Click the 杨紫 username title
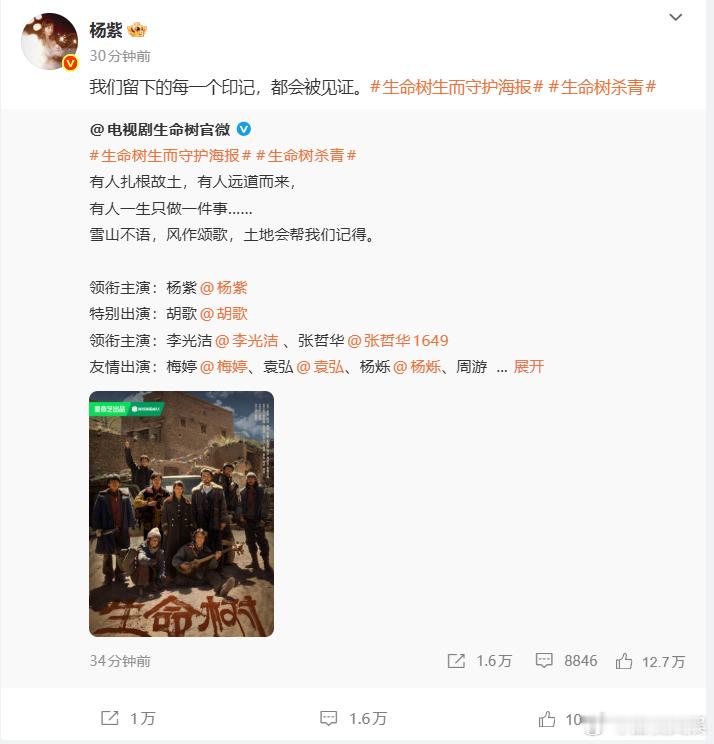714x744 pixels. [x=106, y=30]
